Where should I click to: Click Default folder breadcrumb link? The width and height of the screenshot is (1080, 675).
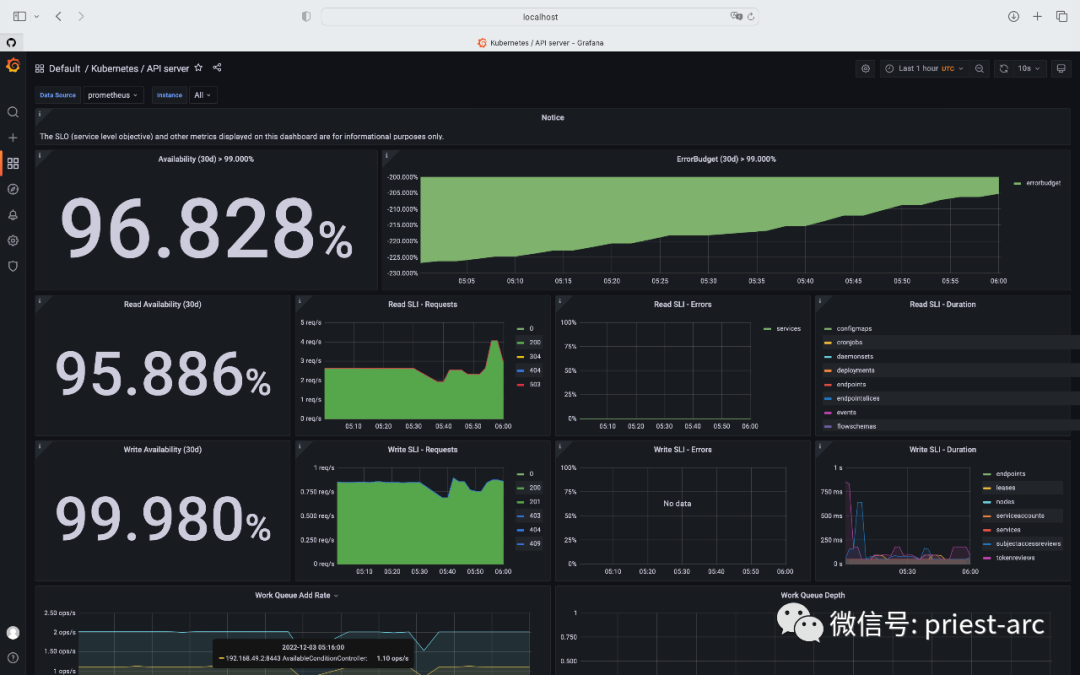(x=65, y=68)
